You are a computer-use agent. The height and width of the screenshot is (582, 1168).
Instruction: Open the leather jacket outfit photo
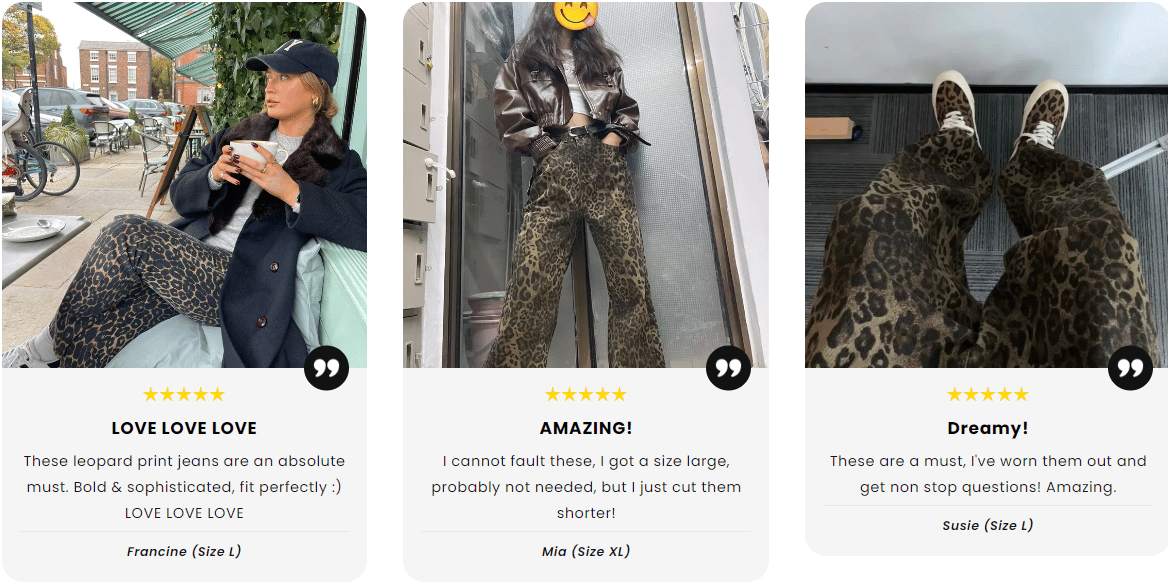coord(585,185)
